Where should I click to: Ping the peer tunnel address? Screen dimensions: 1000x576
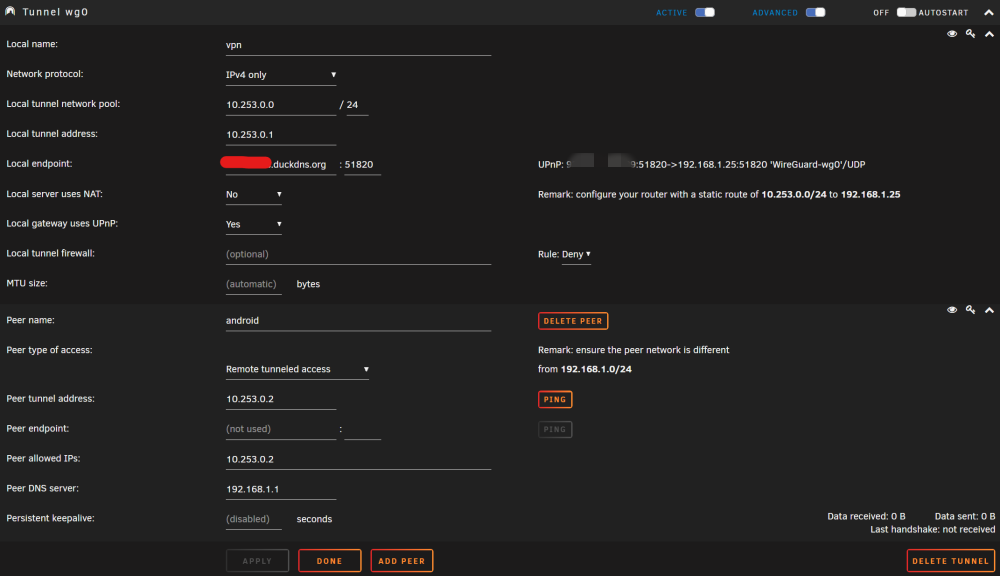[x=555, y=399]
